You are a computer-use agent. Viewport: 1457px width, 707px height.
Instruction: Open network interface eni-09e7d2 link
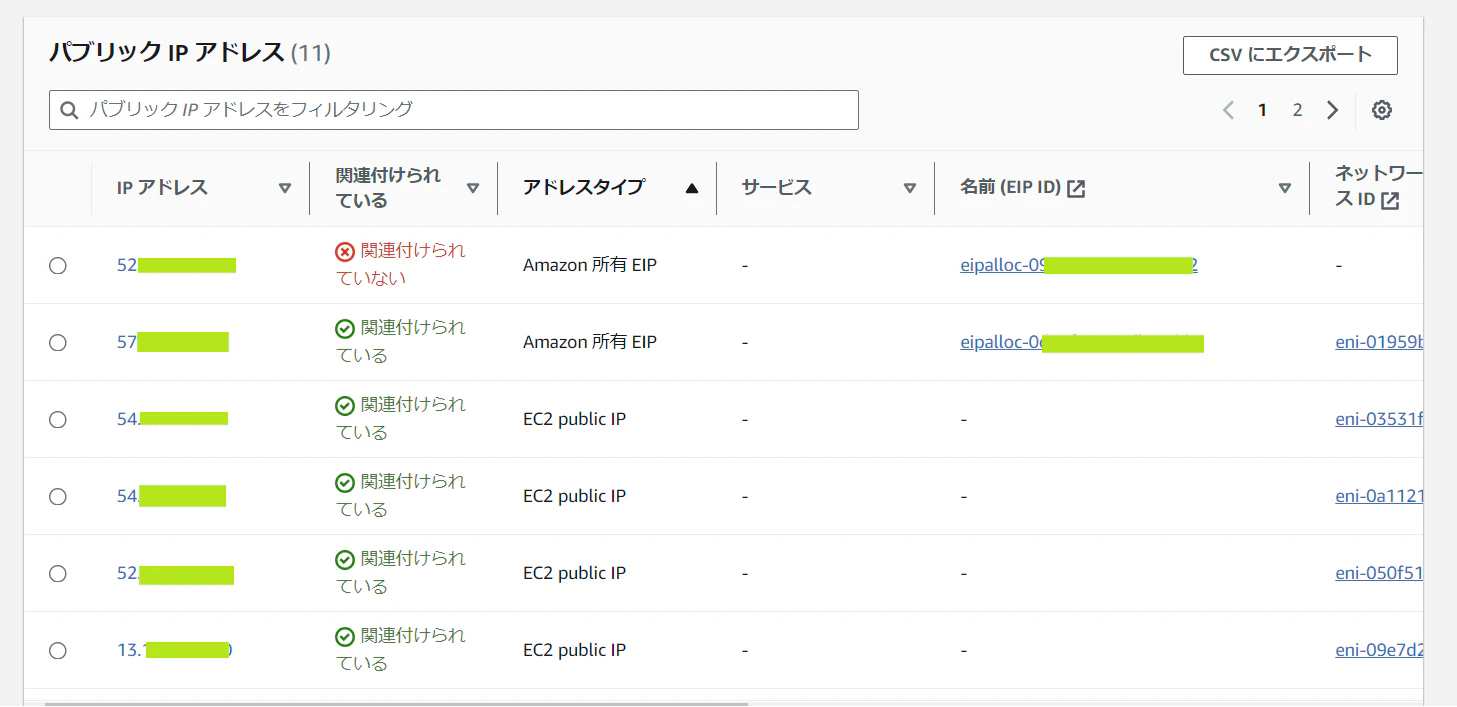tap(1379, 650)
